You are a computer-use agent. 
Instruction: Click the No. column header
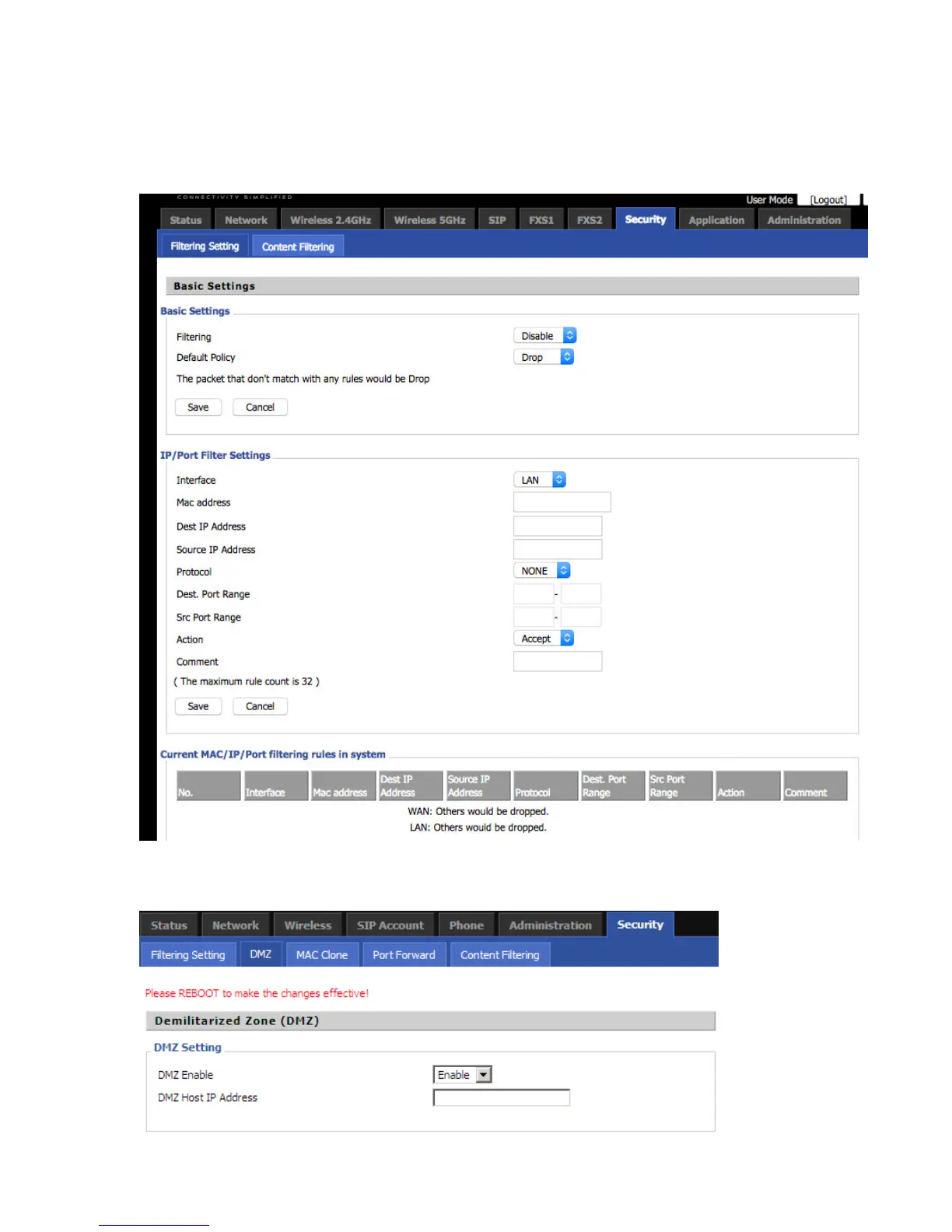coord(208,786)
